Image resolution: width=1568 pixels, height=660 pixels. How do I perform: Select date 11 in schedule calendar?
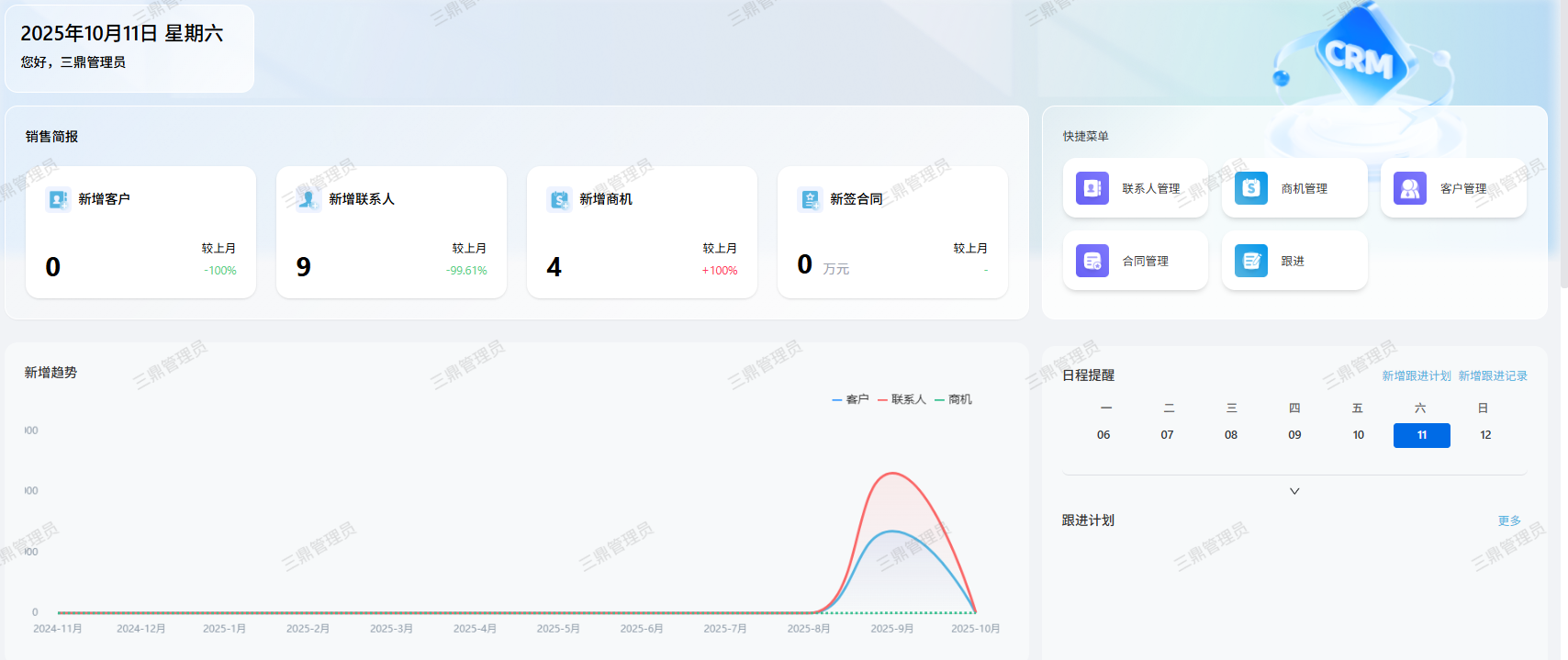(1421, 435)
